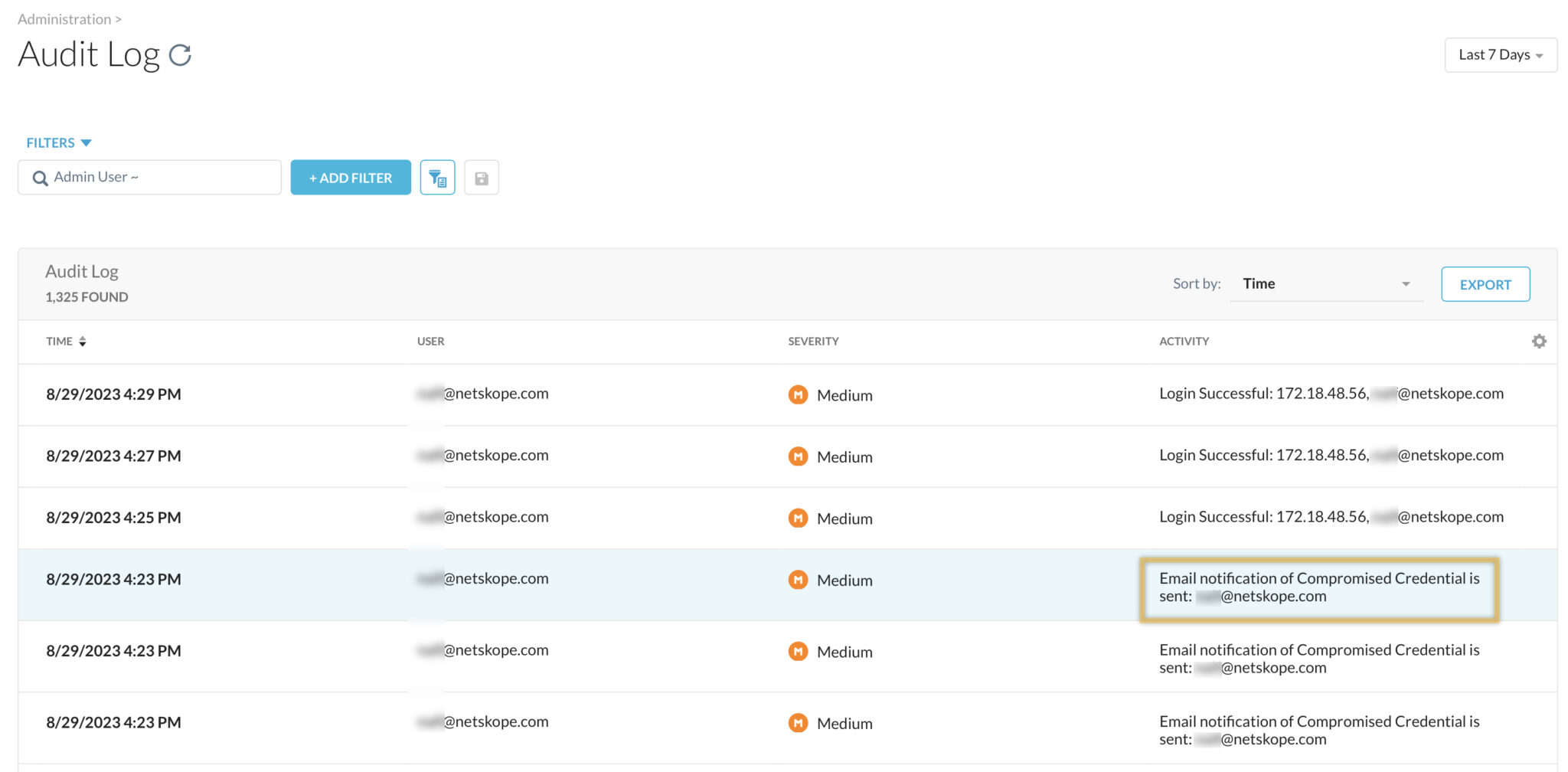
Task: Click the apply filter funnel icon
Action: click(x=437, y=177)
